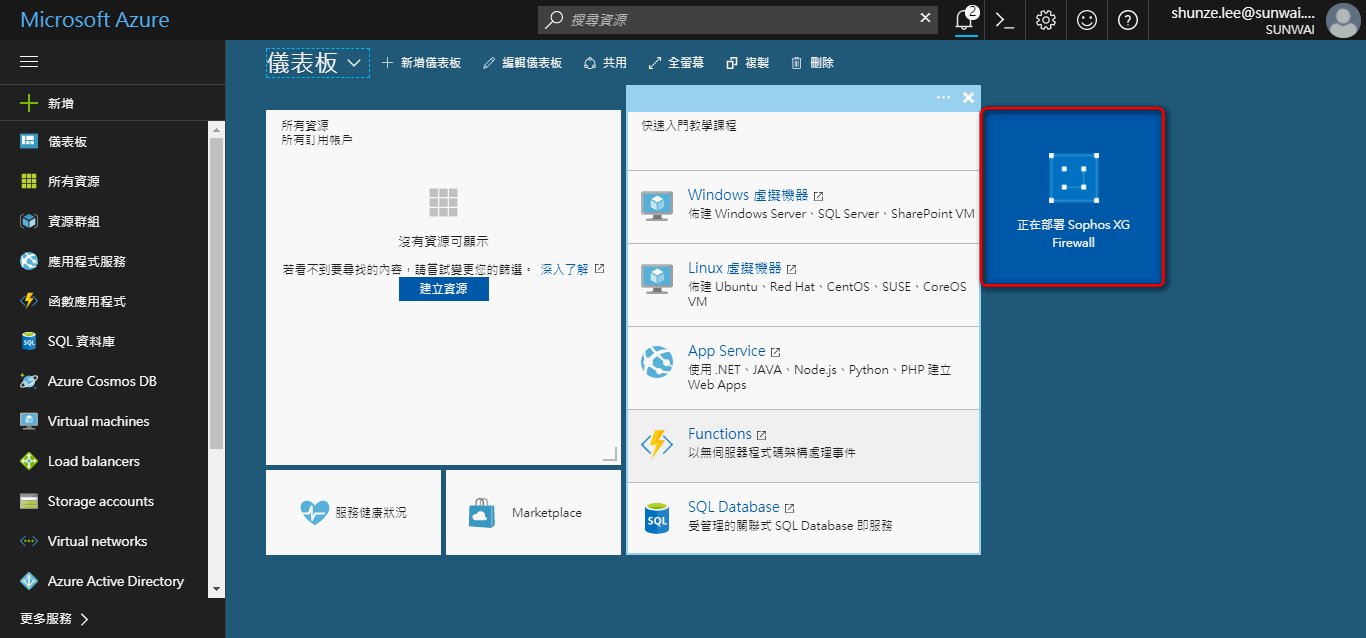Open the App Service link
Screen dimensions: 1366x638
726,351
